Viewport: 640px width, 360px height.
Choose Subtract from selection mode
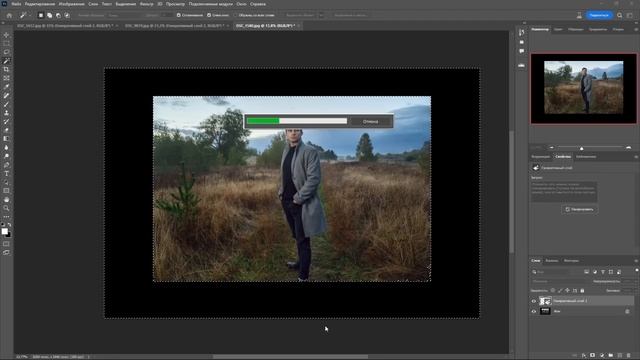[58, 15]
